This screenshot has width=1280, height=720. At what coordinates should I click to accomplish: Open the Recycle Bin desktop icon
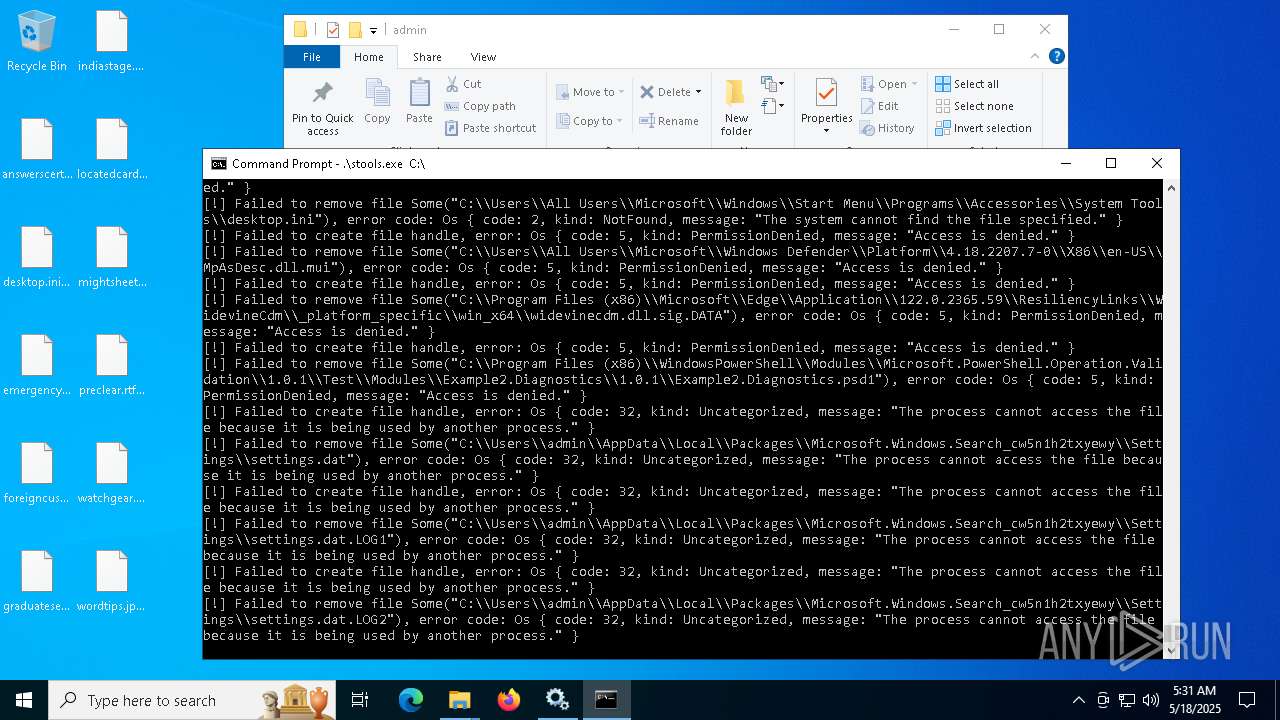(x=37, y=42)
